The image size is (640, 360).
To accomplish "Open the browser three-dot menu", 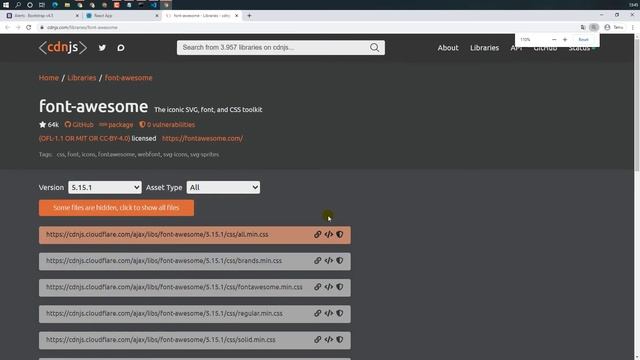I will pos(633,27).
